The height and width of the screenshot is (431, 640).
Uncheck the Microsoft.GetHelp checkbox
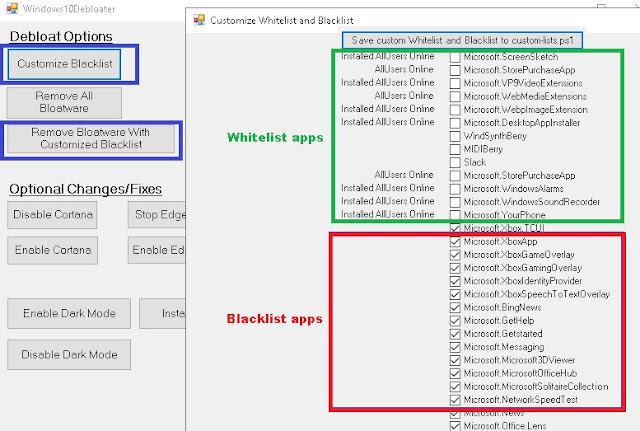pyautogui.click(x=455, y=321)
